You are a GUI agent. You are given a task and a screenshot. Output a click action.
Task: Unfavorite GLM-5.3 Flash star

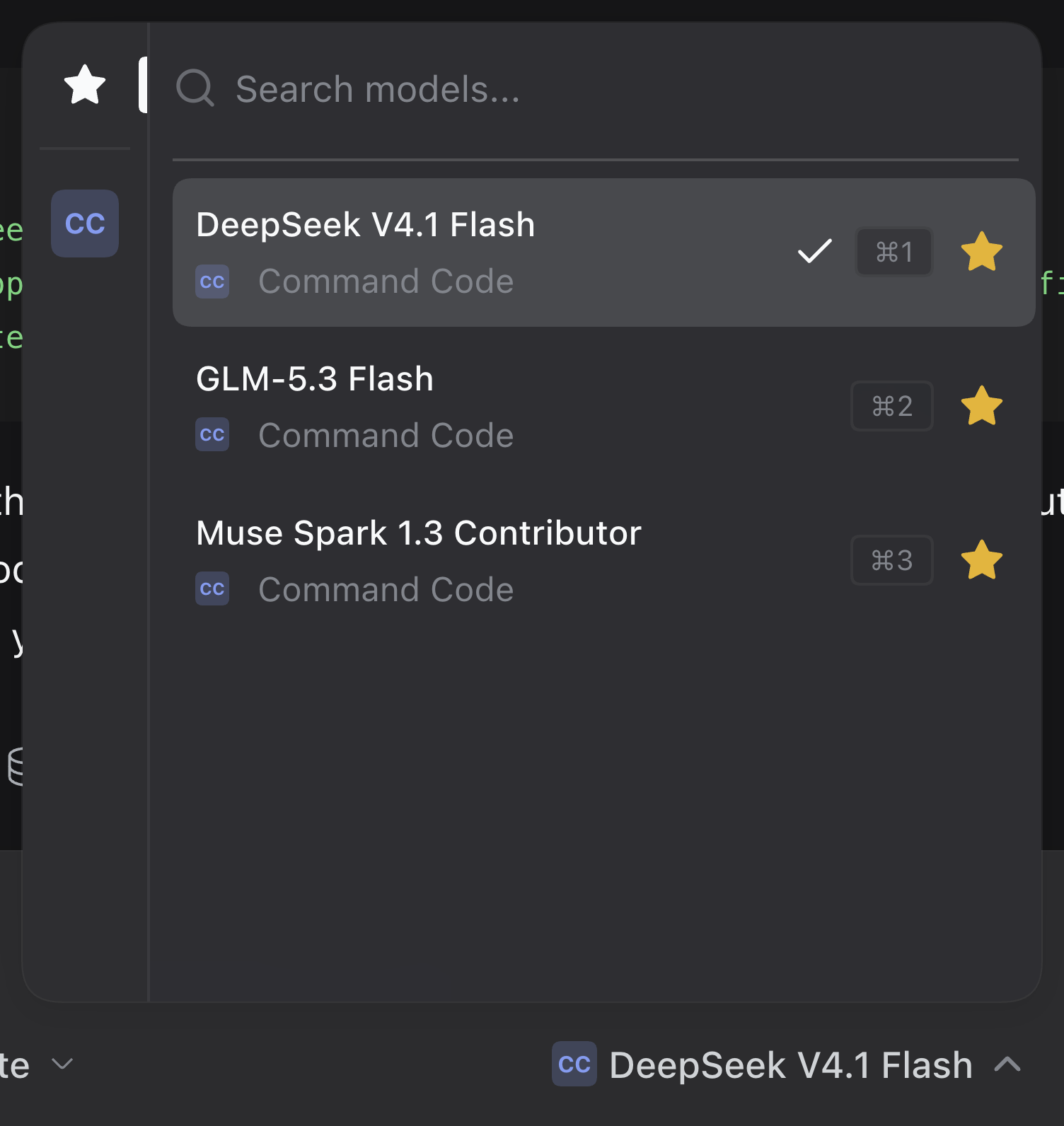[x=982, y=406]
